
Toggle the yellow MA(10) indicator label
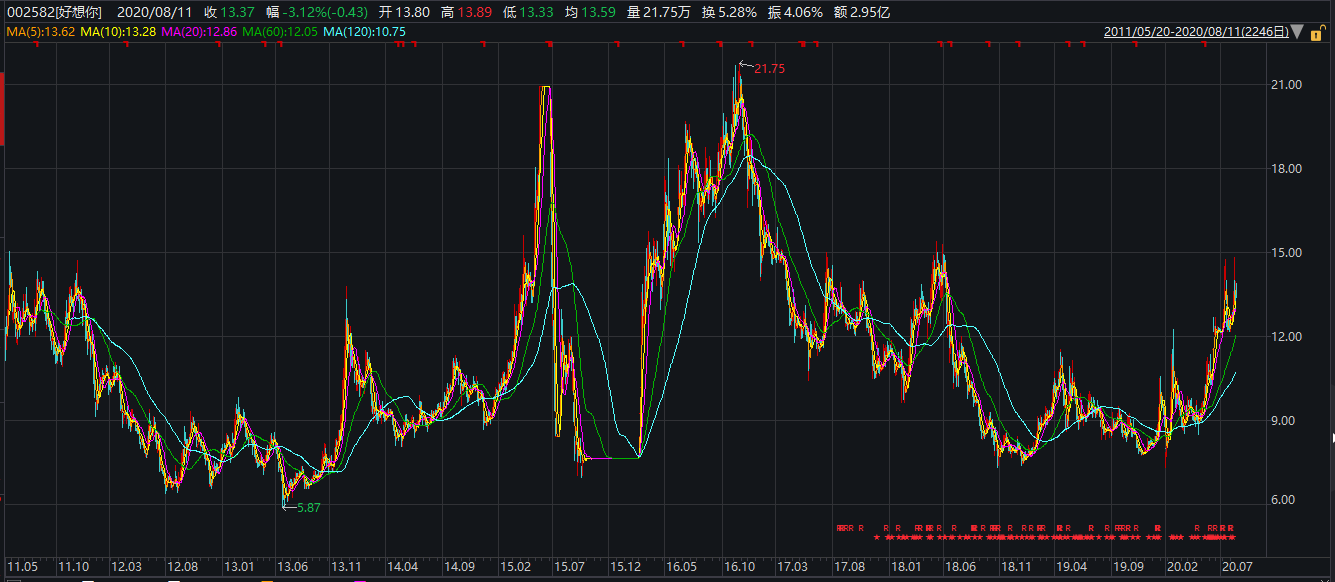[117, 32]
